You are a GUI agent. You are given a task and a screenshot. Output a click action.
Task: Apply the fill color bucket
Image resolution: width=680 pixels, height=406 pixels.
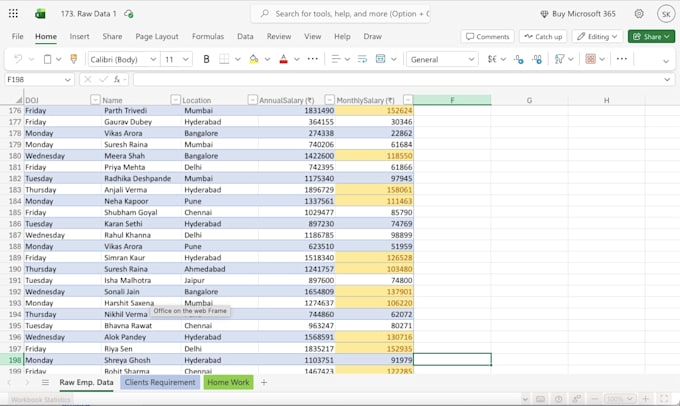254,59
